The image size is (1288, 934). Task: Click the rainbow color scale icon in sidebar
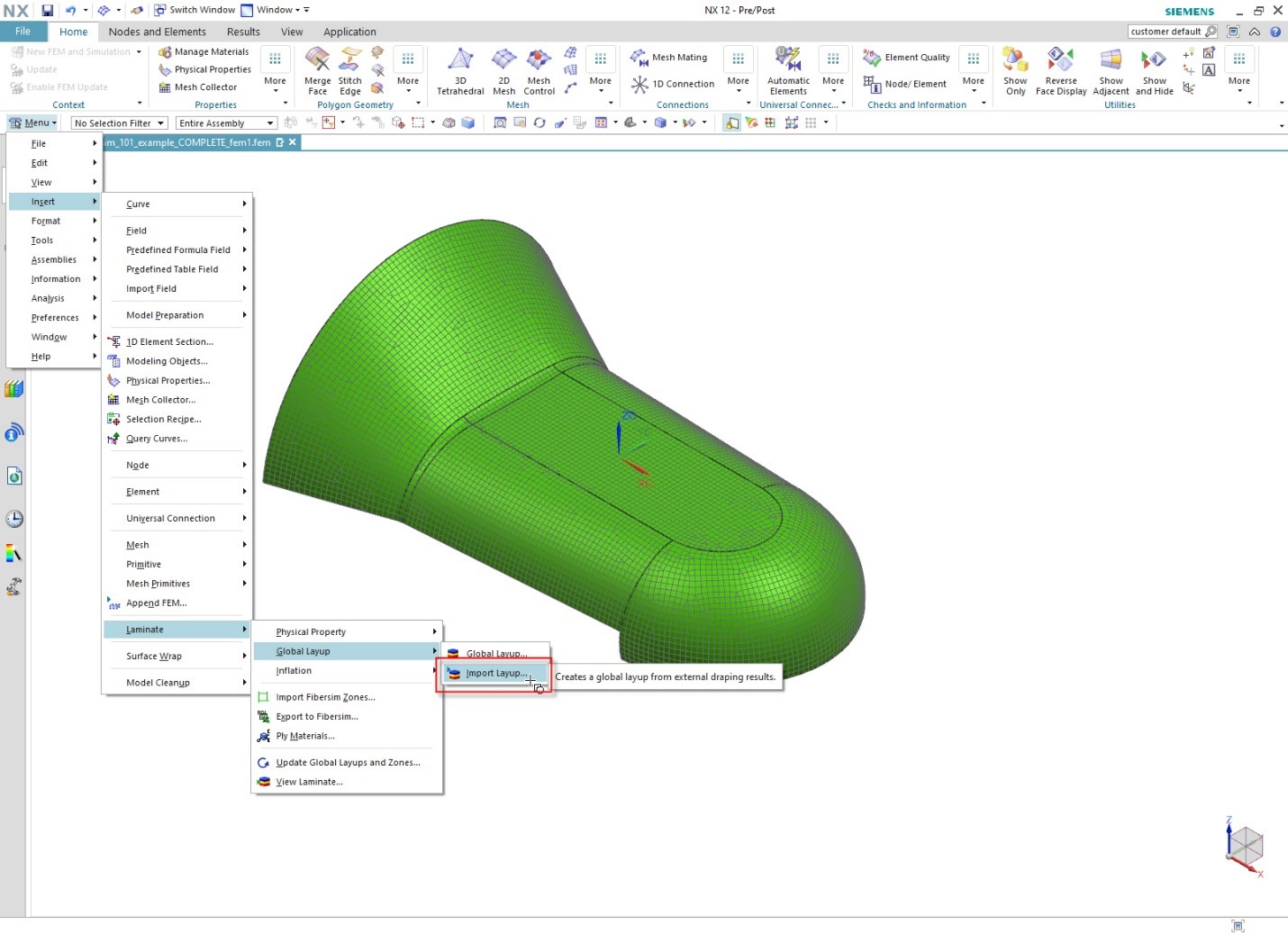tap(14, 553)
